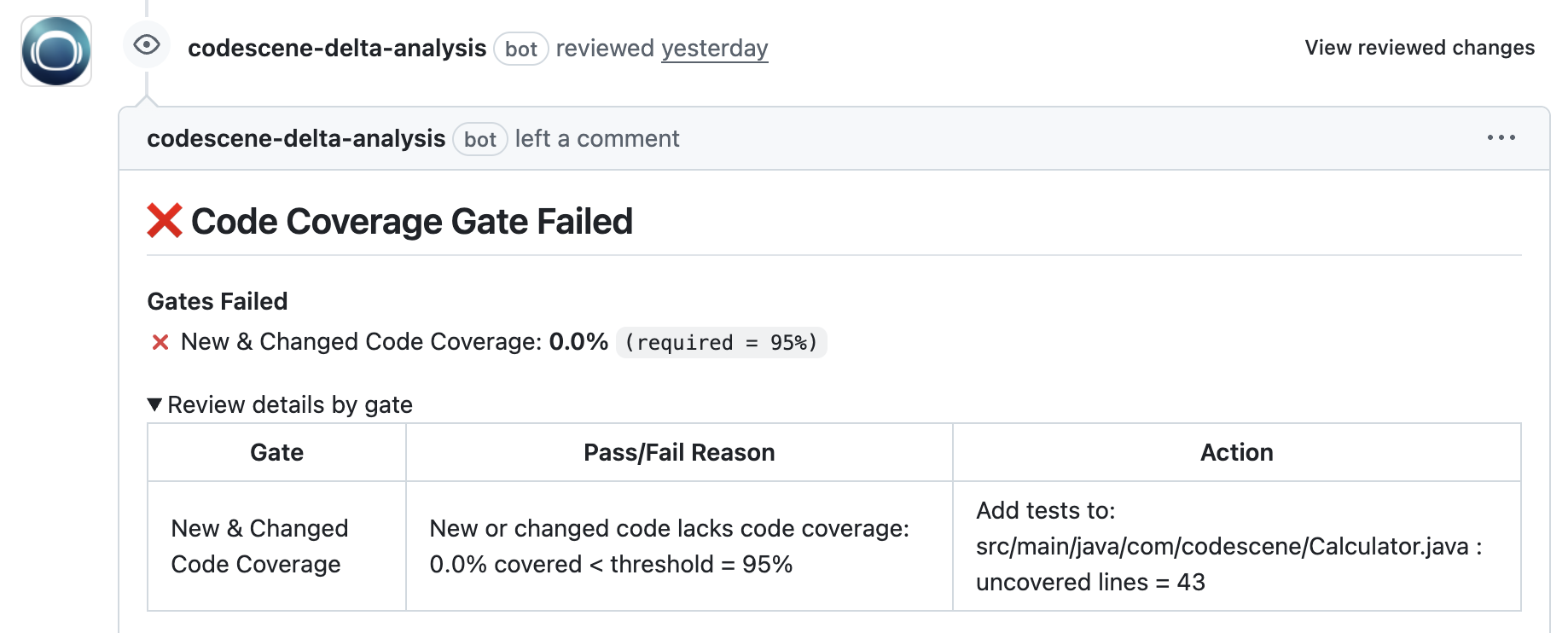Image resolution: width=1568 pixels, height=633 pixels.
Task: Click the yesterday timestamp link
Action: (714, 49)
